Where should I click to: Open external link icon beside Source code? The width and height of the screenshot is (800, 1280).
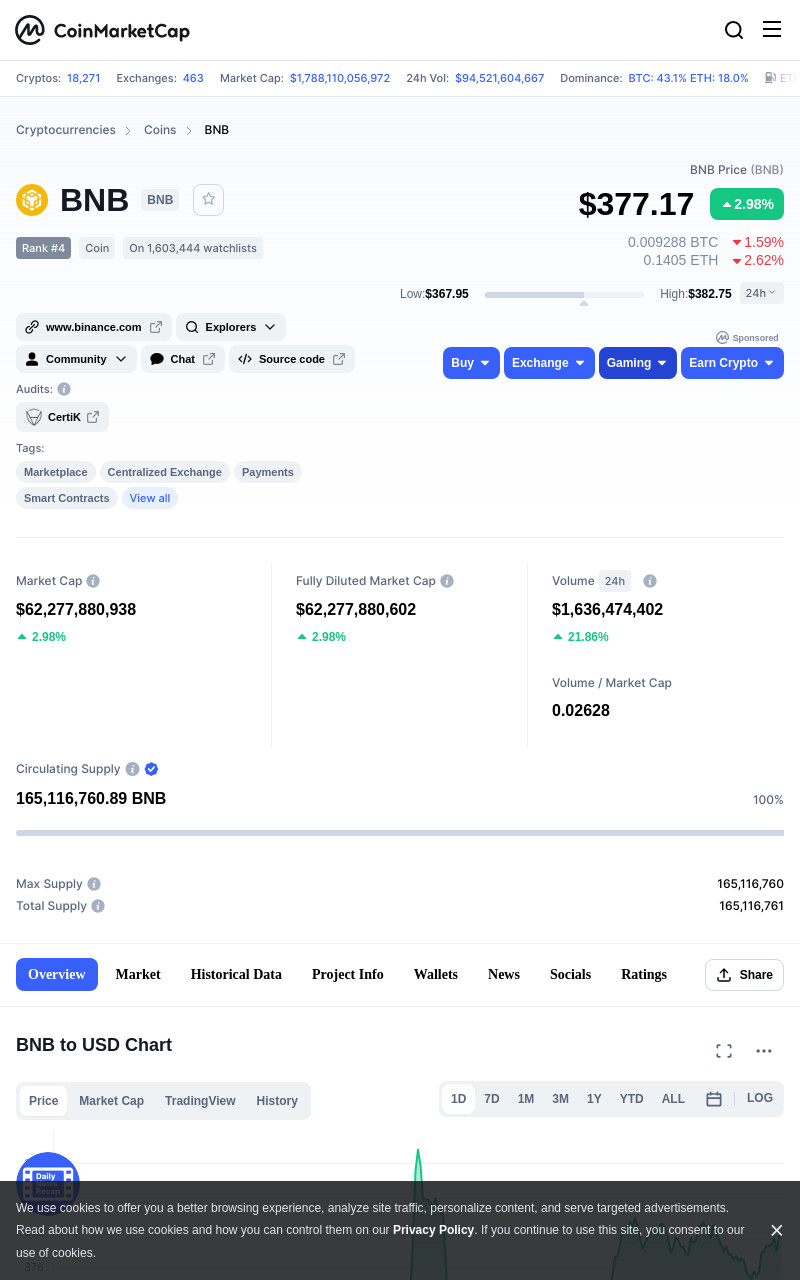[x=339, y=359]
